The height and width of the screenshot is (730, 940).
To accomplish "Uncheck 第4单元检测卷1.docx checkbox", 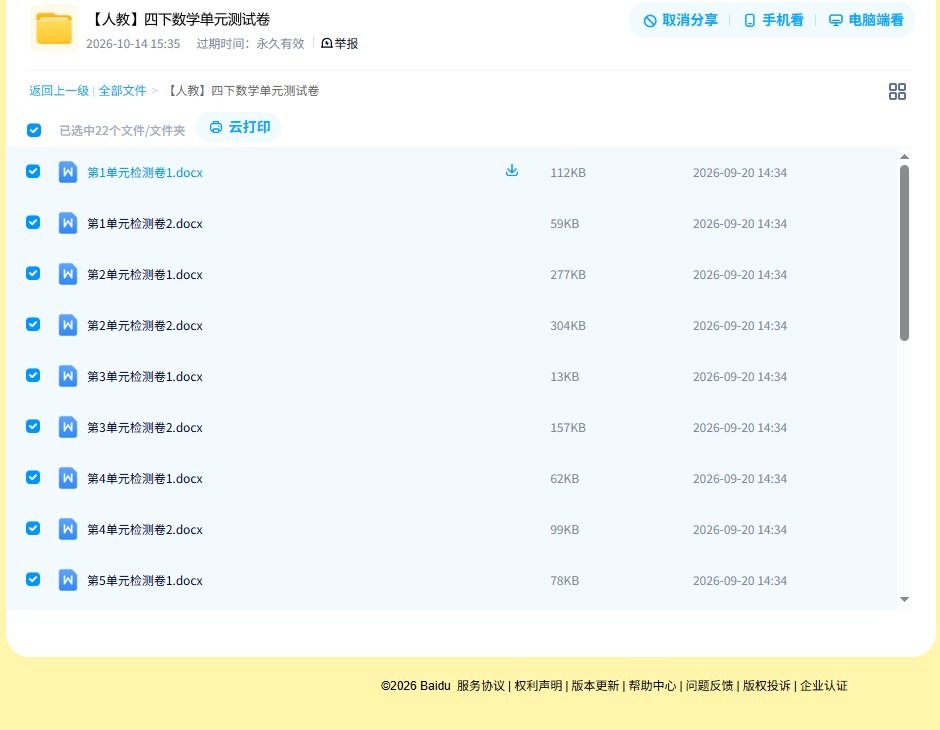I will (x=33, y=477).
